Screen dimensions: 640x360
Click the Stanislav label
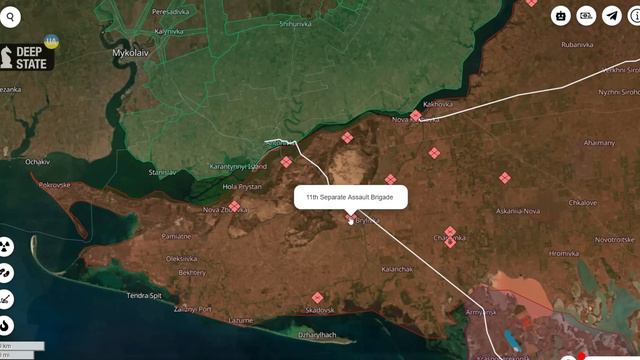(162, 173)
